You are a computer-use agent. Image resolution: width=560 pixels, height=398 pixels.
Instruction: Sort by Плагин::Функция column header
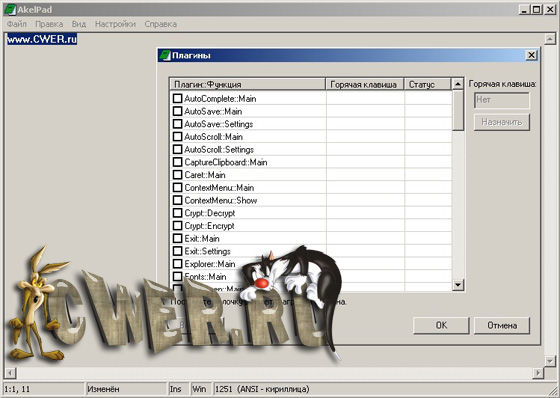tap(248, 84)
